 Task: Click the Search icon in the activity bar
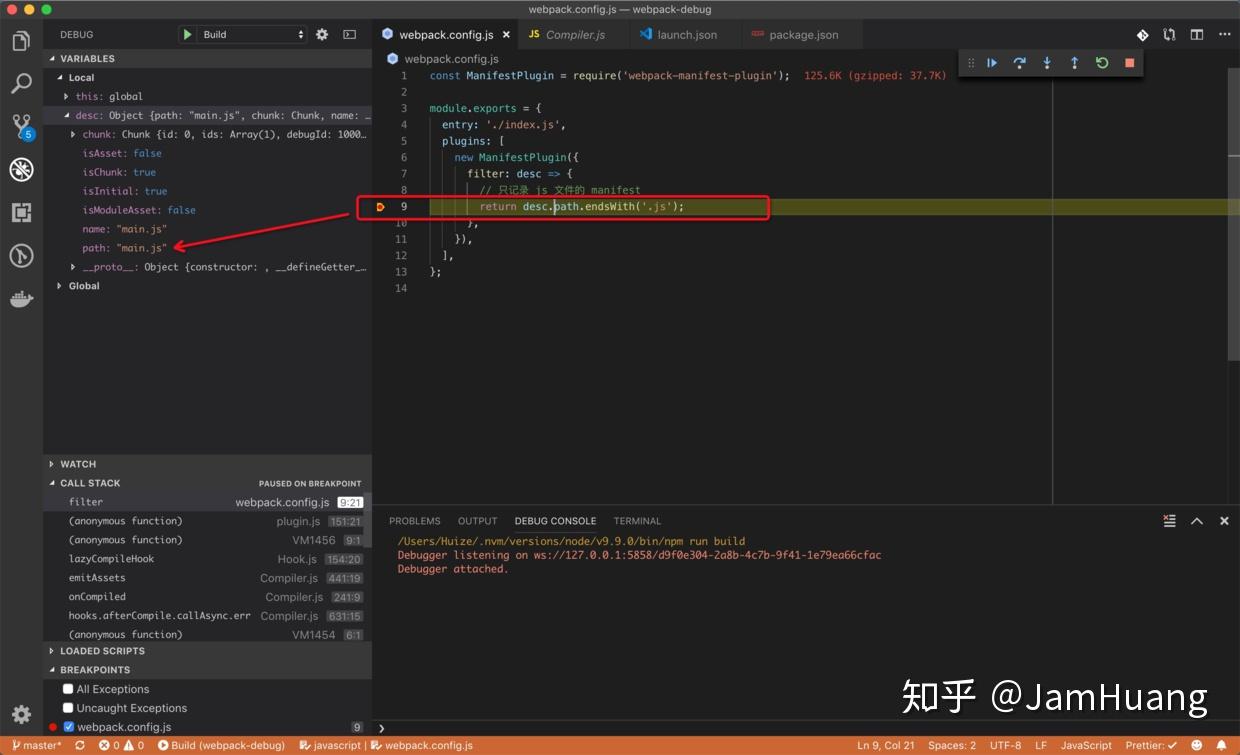(x=22, y=83)
